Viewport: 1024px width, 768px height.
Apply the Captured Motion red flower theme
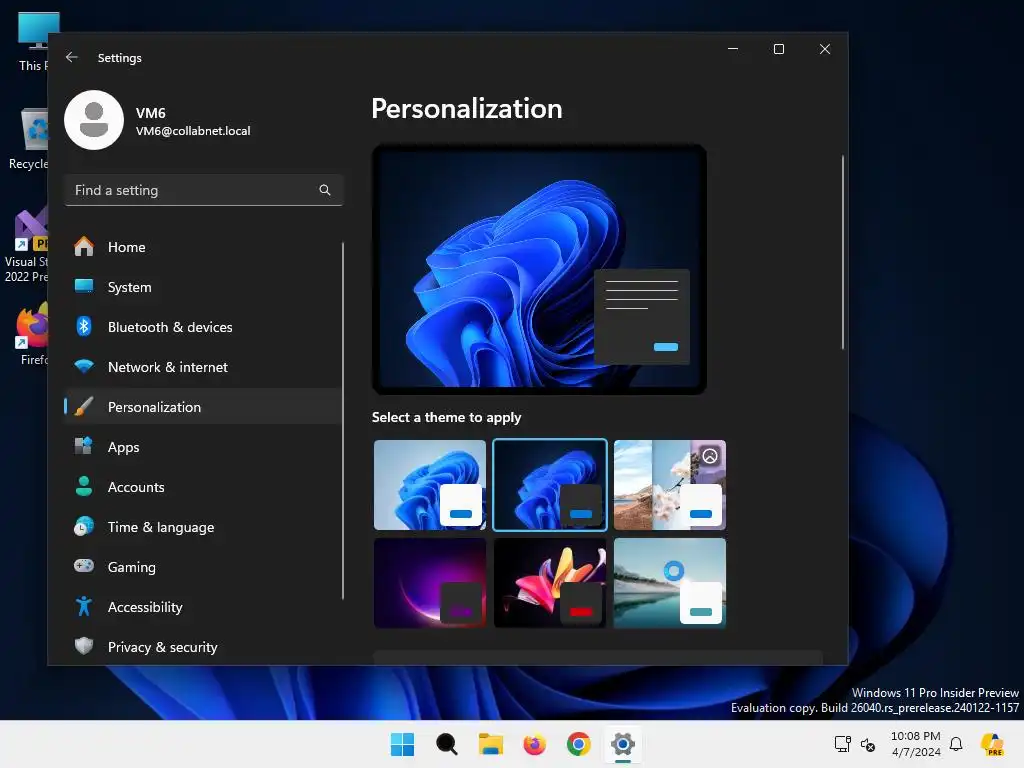pyautogui.click(x=550, y=583)
